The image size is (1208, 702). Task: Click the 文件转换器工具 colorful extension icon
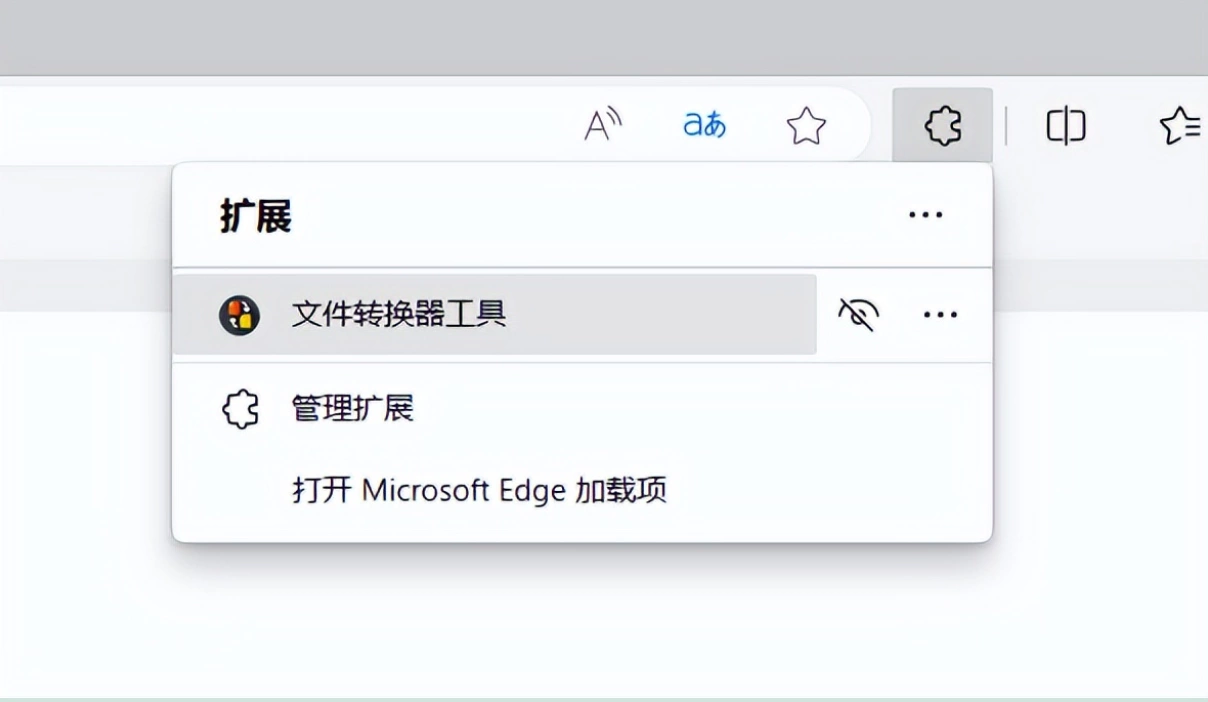tap(239, 315)
